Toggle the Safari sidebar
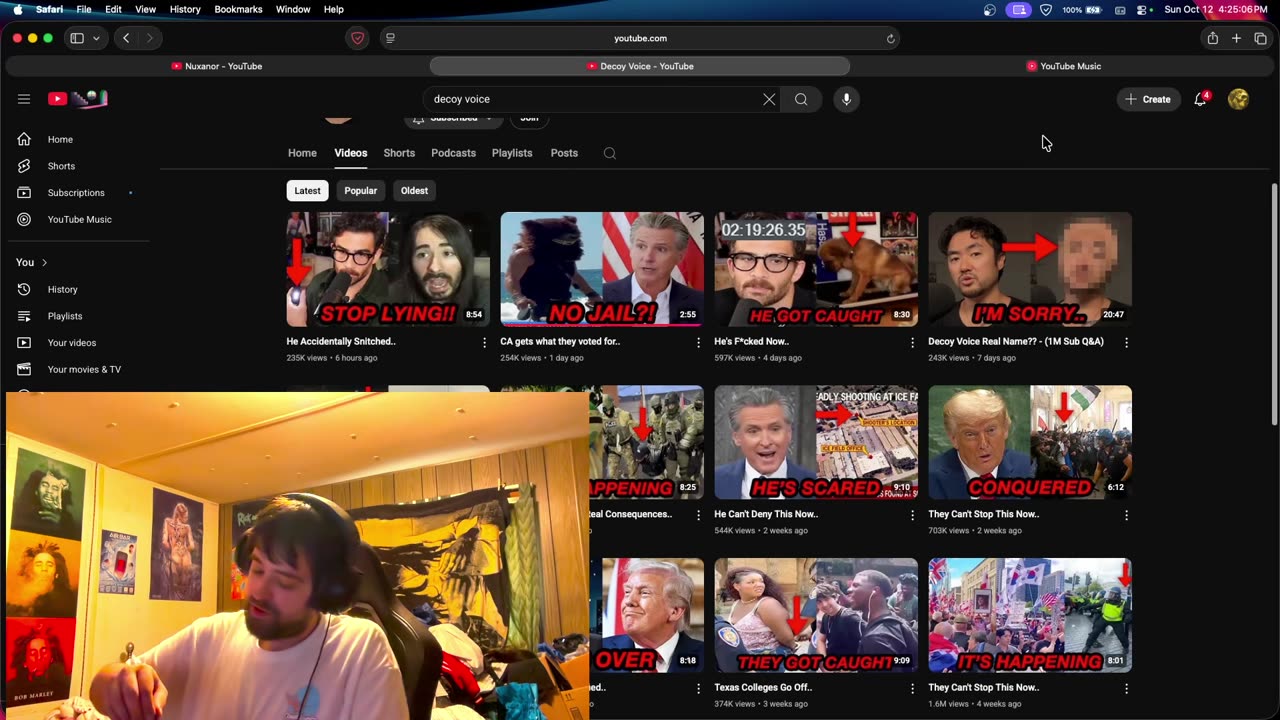This screenshot has width=1280, height=720. (76, 38)
